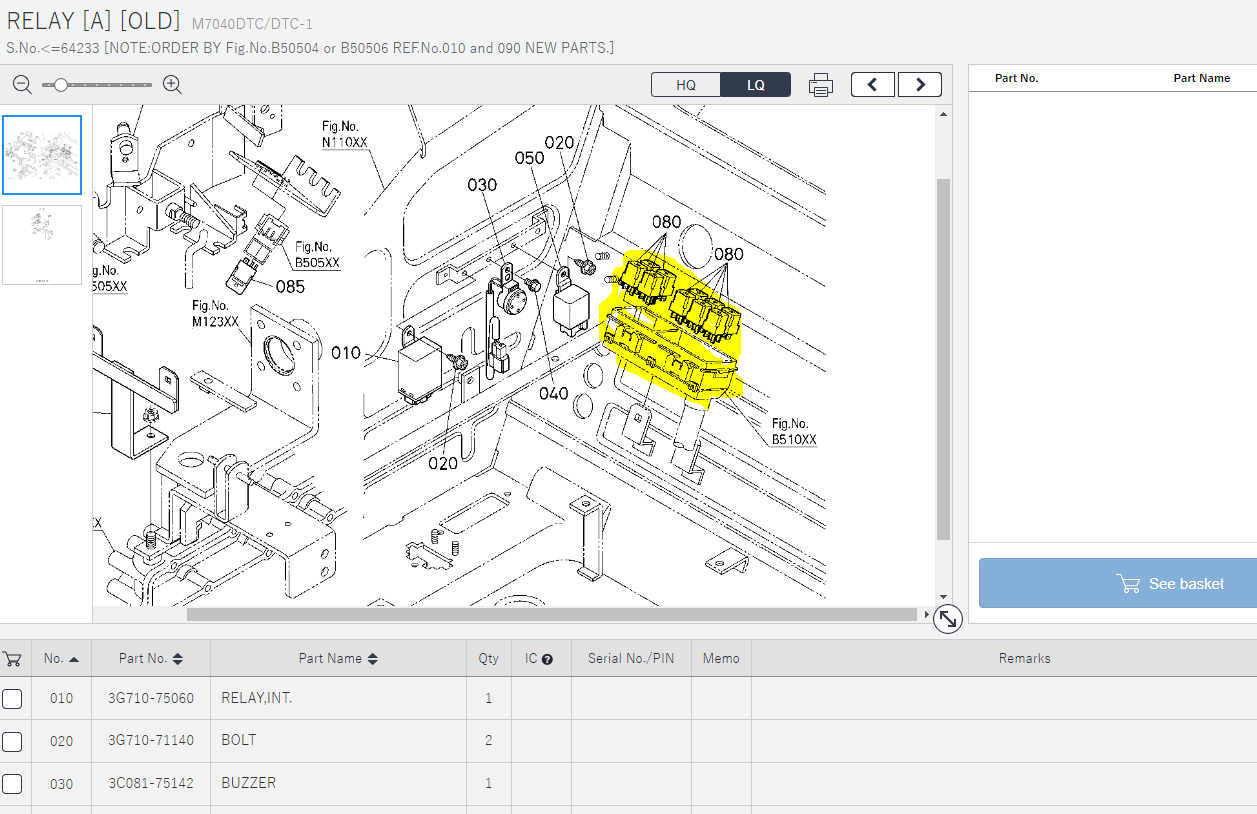Viewport: 1257px width, 814px height.
Task: Click the zoom in magnifier icon
Action: (x=172, y=85)
